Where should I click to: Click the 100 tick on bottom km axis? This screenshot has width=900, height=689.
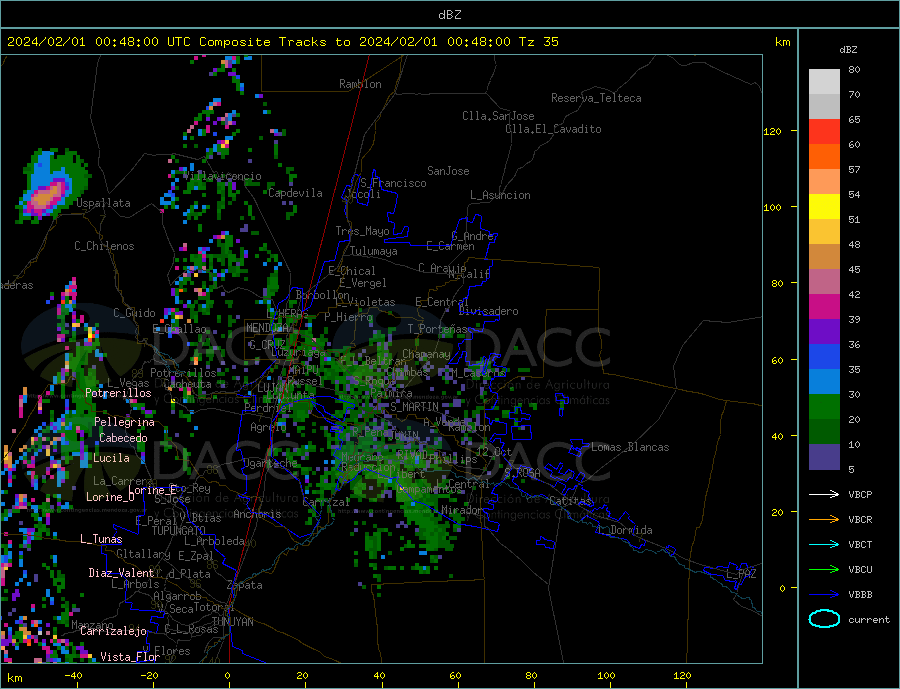pos(606,676)
